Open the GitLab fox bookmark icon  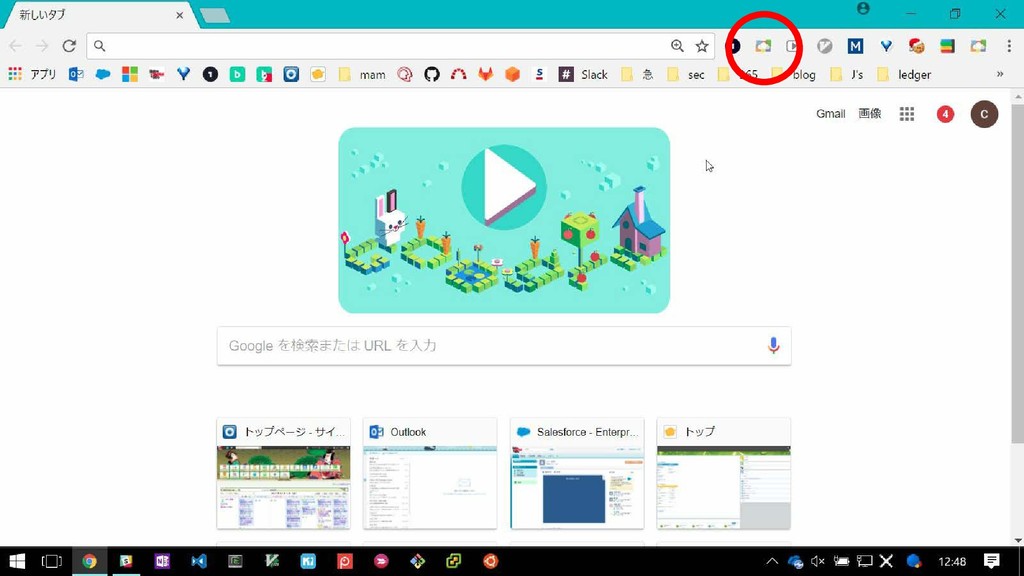tap(485, 74)
